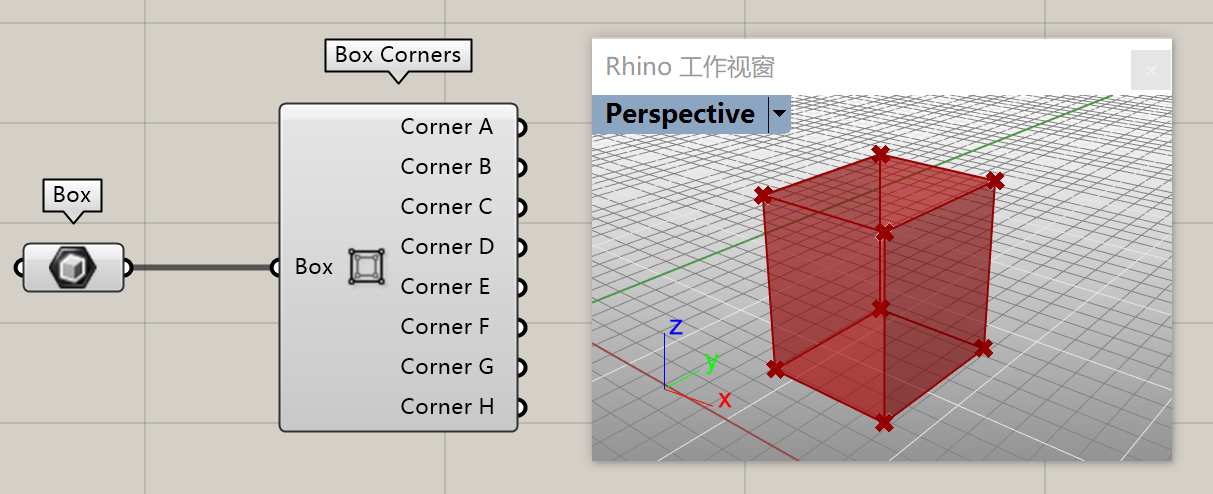The height and width of the screenshot is (494, 1213).
Task: Select the Corner F output label
Action: coord(445,327)
